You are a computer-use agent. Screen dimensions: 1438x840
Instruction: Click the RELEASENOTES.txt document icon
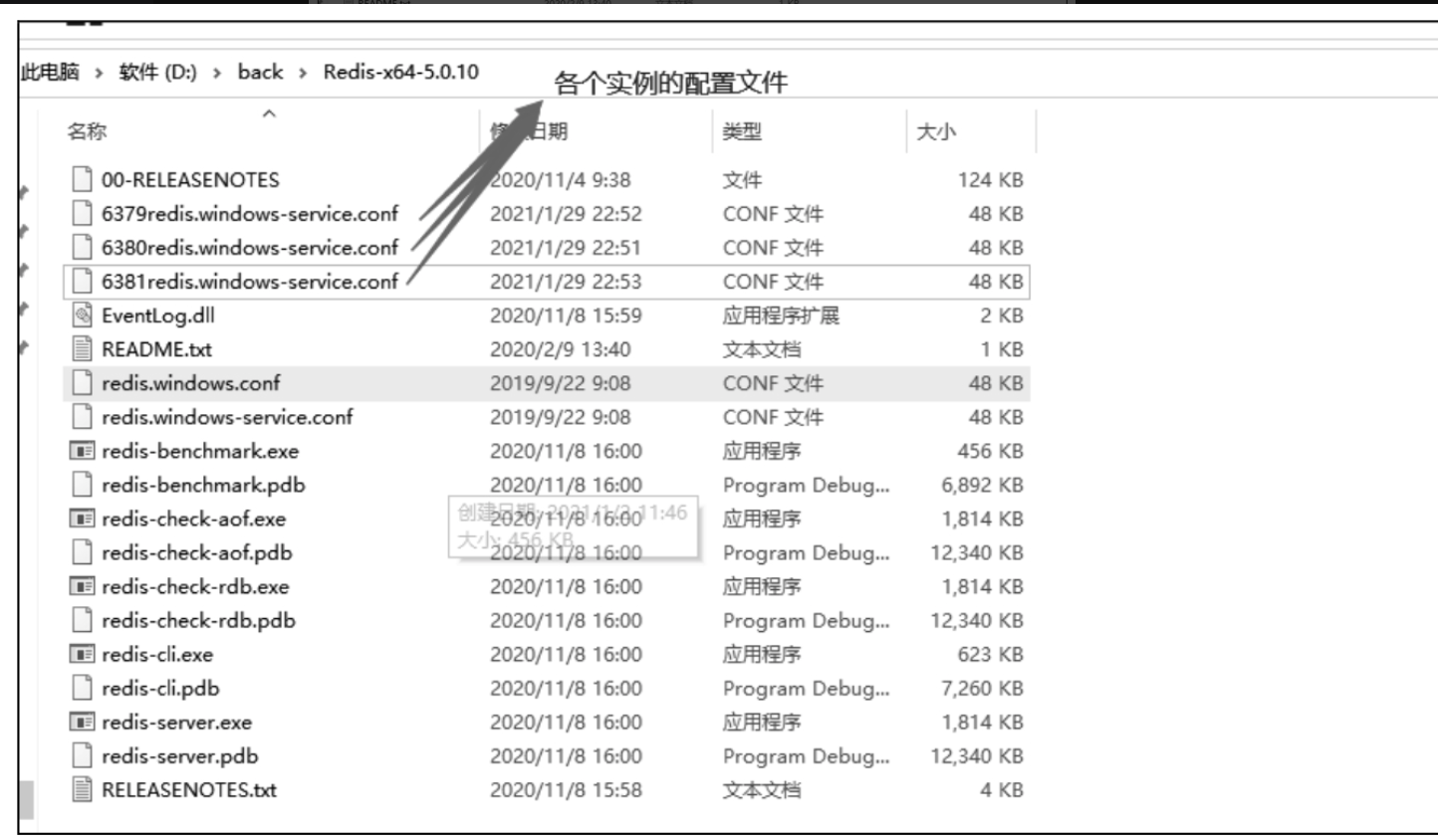tap(82, 789)
